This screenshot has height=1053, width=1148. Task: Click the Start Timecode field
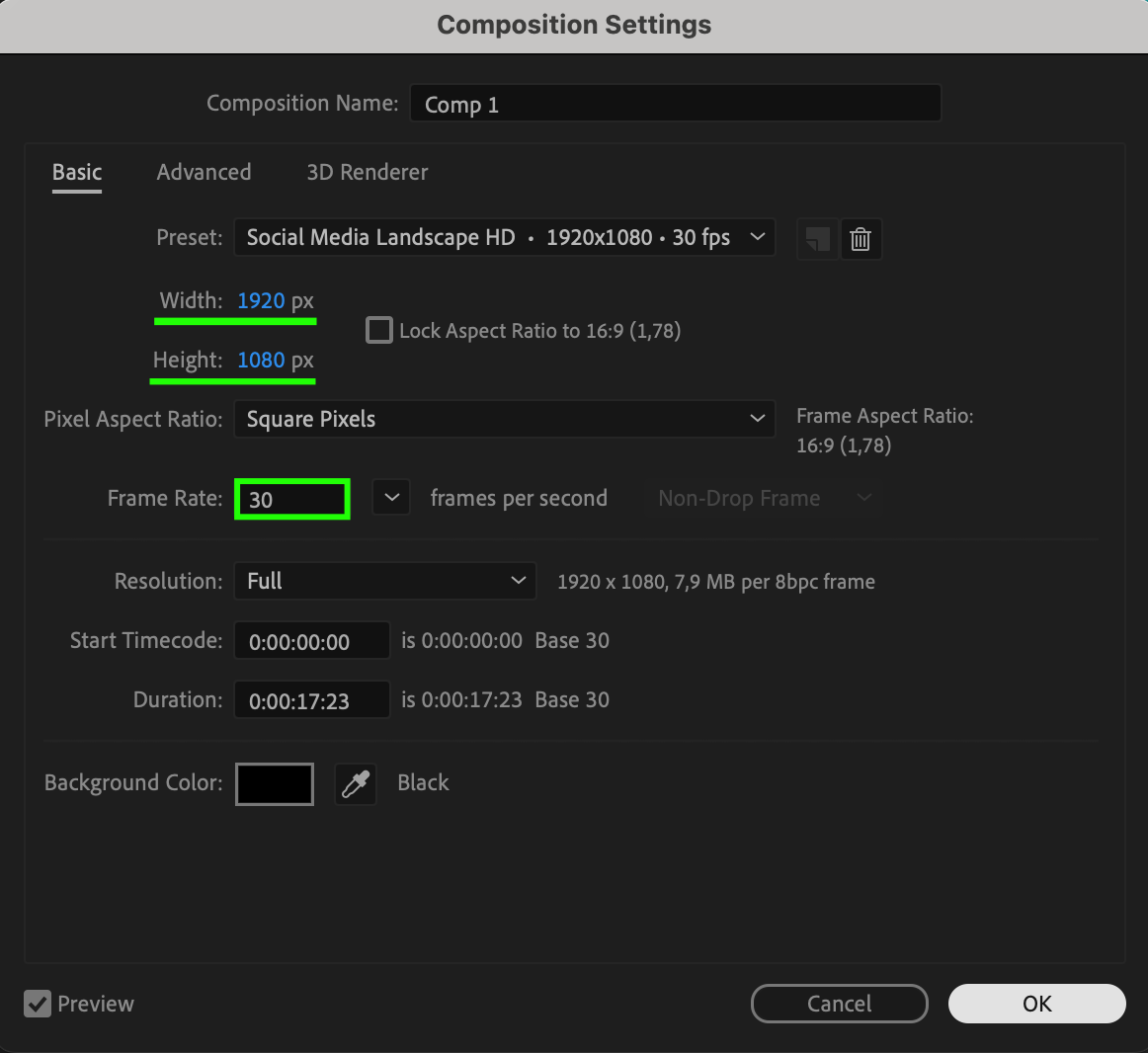[x=311, y=641]
